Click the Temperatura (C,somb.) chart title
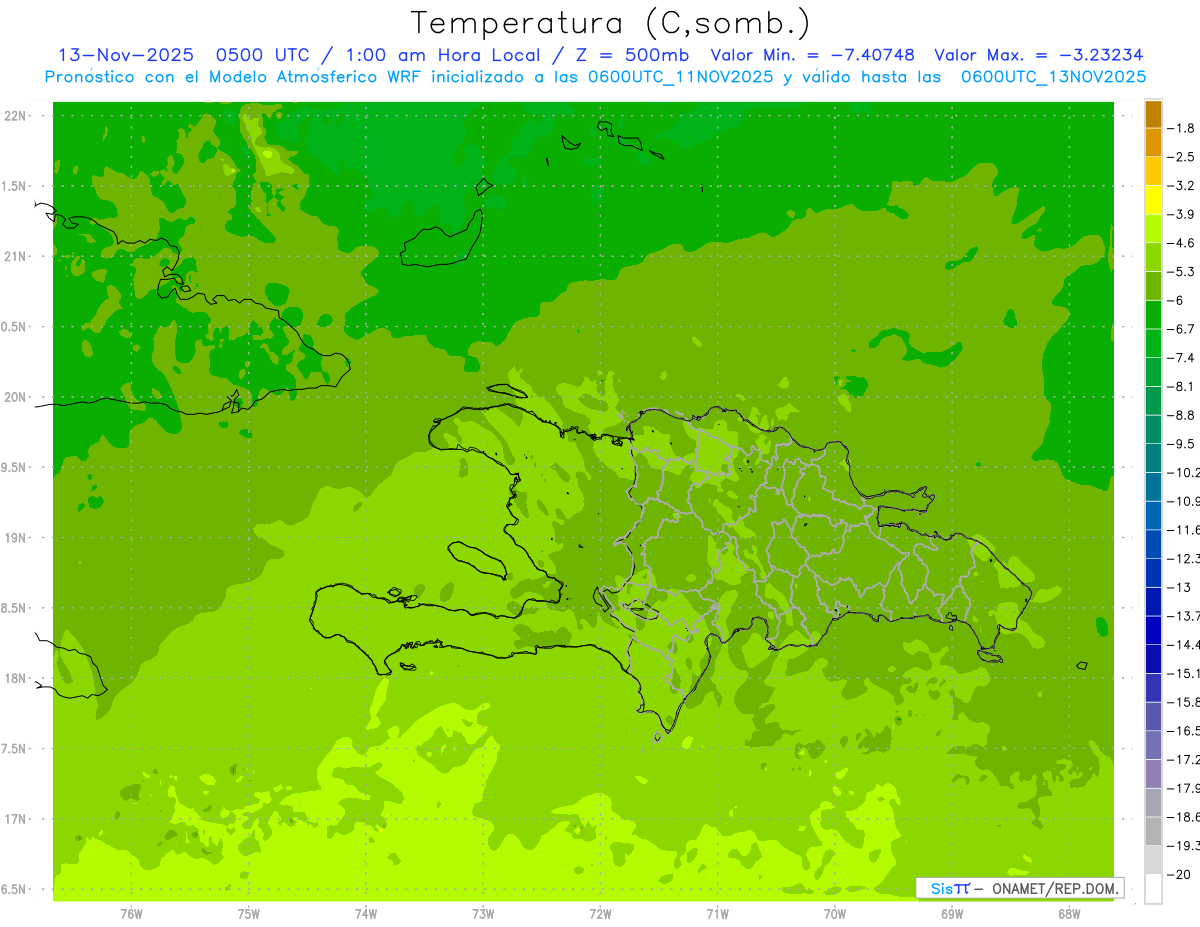The image size is (1200, 927). tap(610, 23)
